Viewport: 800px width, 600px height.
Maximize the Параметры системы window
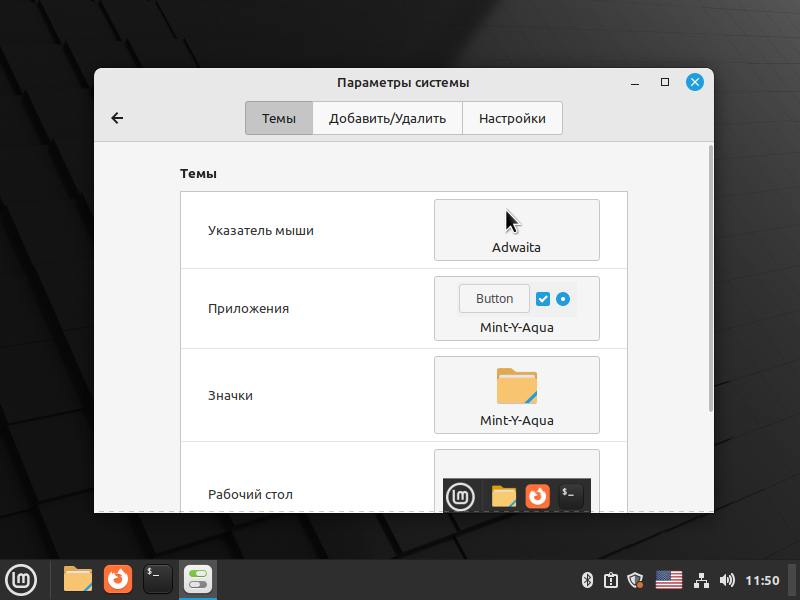tap(665, 82)
